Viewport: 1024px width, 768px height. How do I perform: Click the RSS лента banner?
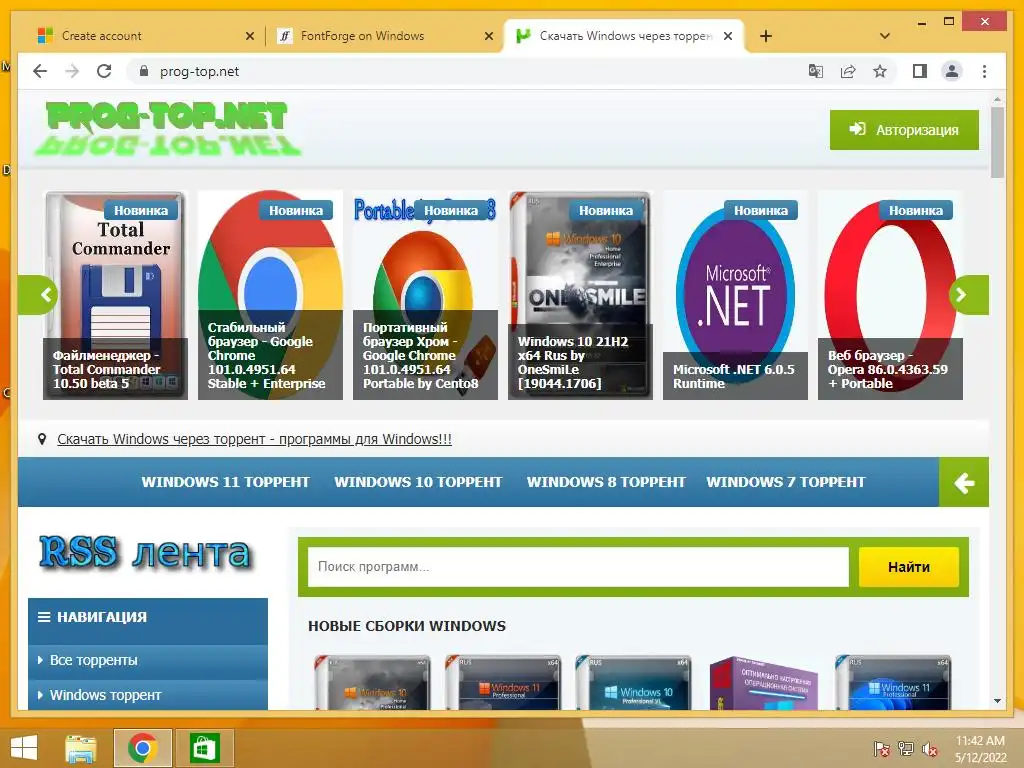145,552
